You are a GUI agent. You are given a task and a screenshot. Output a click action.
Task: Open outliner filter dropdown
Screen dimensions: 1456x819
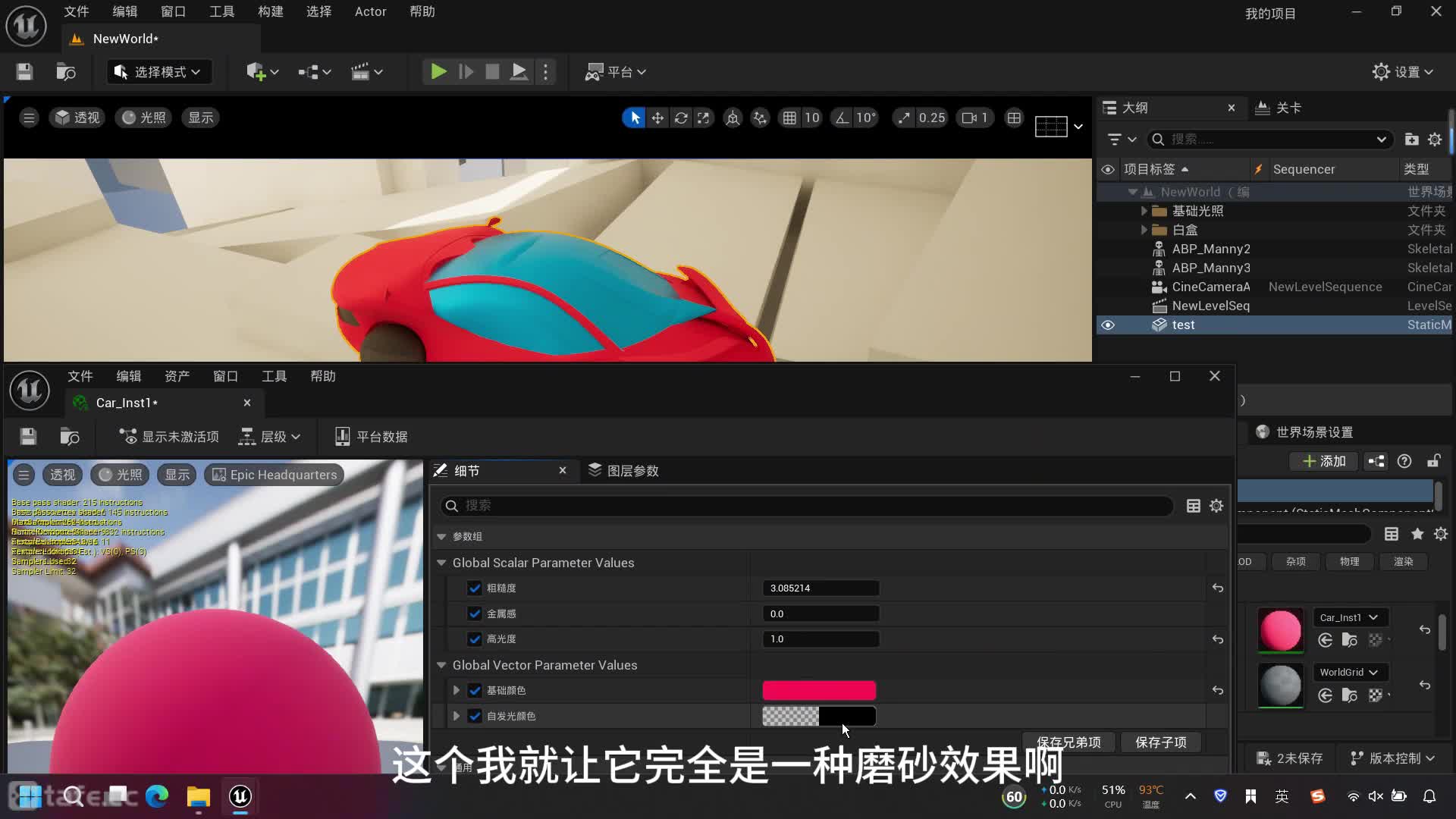1122,140
